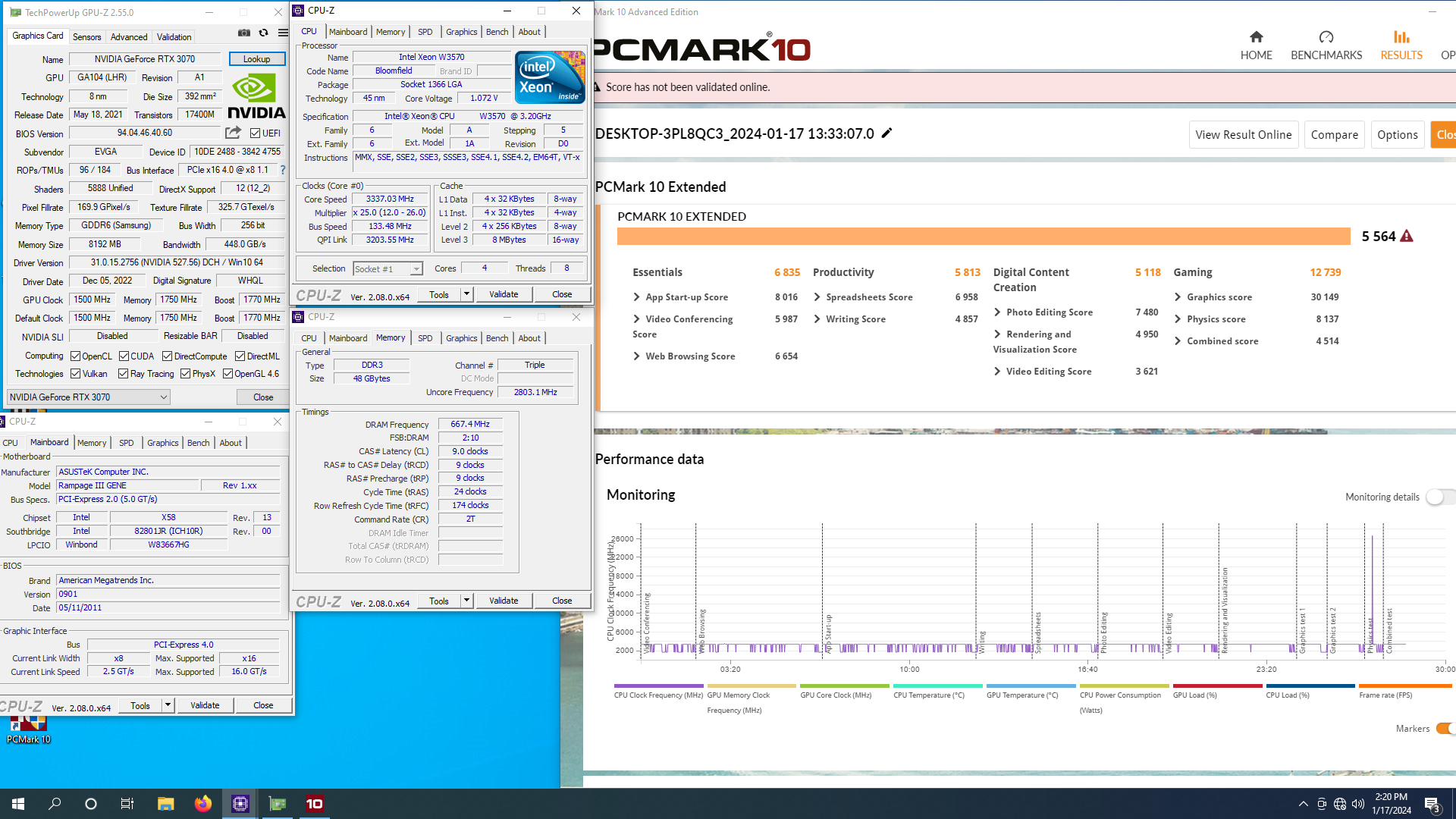The height and width of the screenshot is (819, 1456).
Task: Click the volume speaker tray icon
Action: click(1358, 804)
